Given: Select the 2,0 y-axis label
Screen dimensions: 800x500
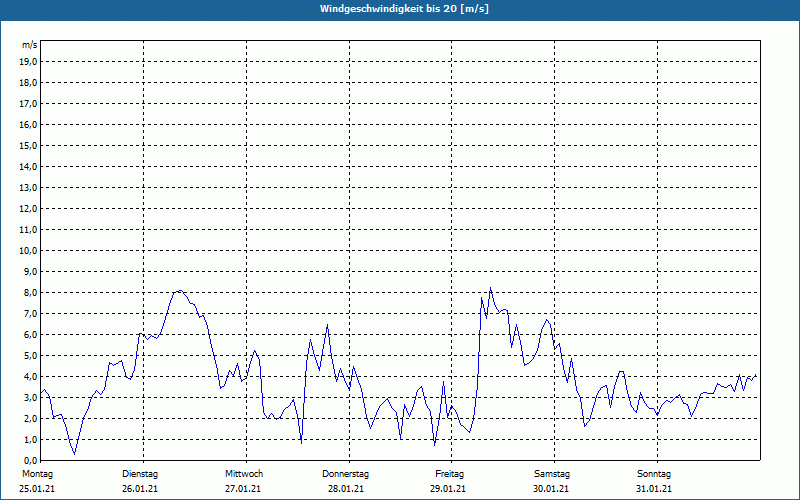Looking at the screenshot, I should 30,419.
